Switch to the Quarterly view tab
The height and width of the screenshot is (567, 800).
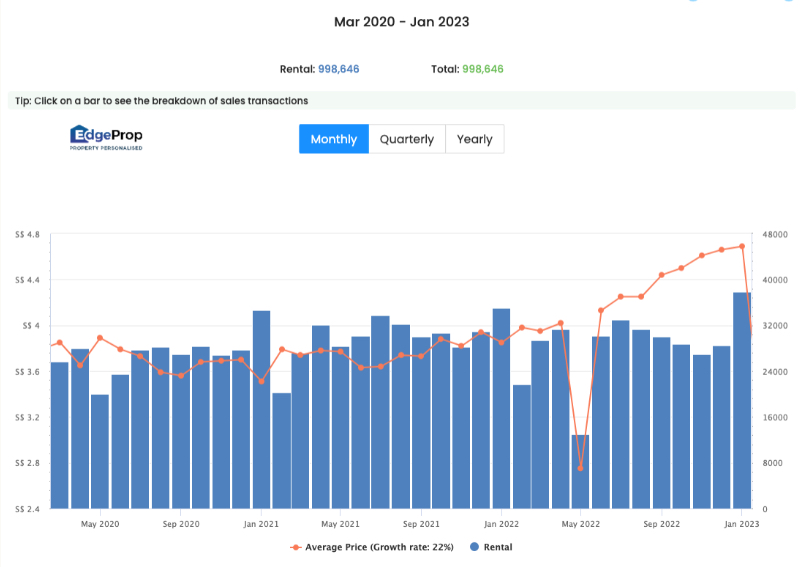point(406,139)
